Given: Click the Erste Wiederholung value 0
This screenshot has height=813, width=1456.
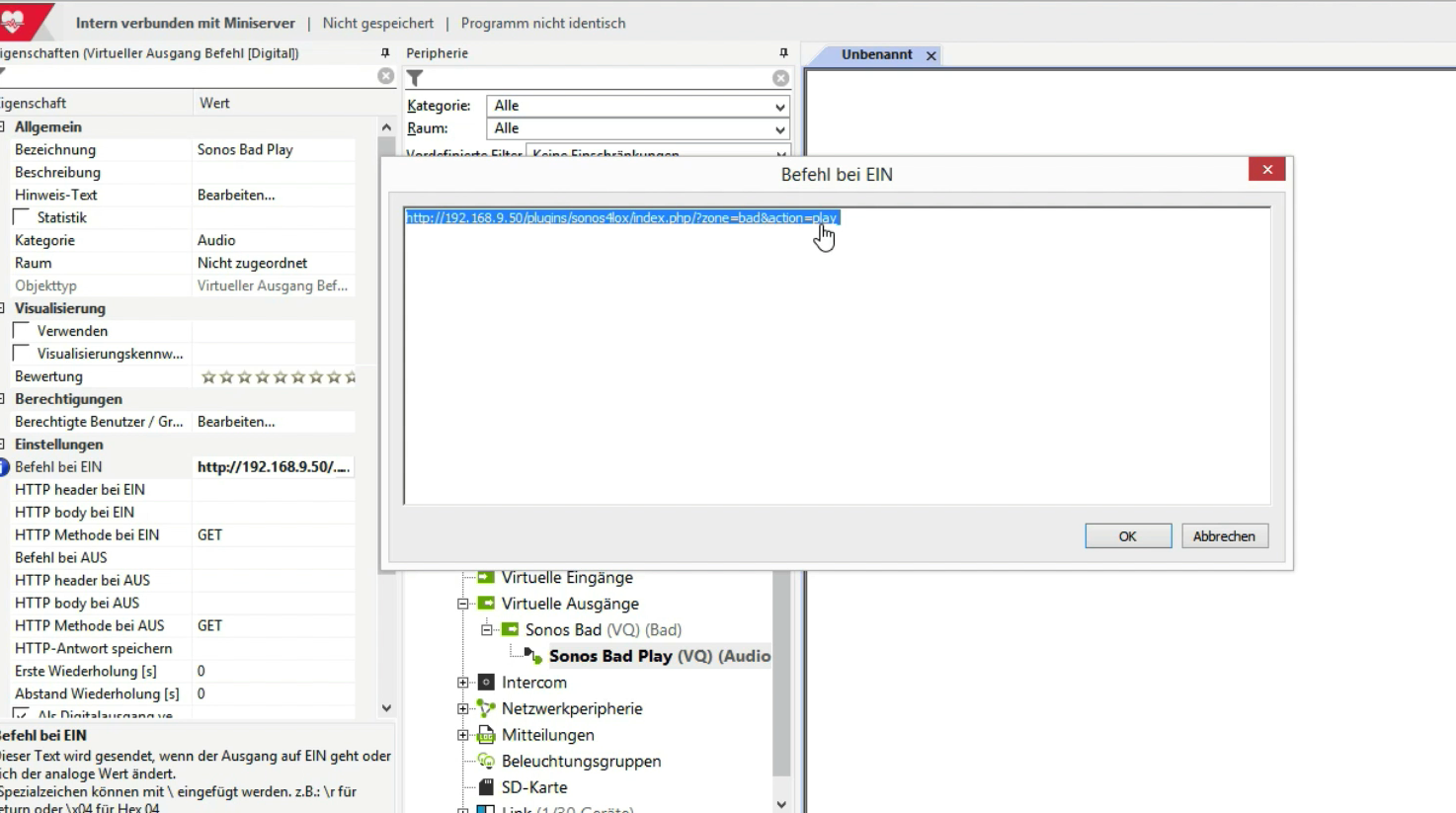Looking at the screenshot, I should 201,672.
